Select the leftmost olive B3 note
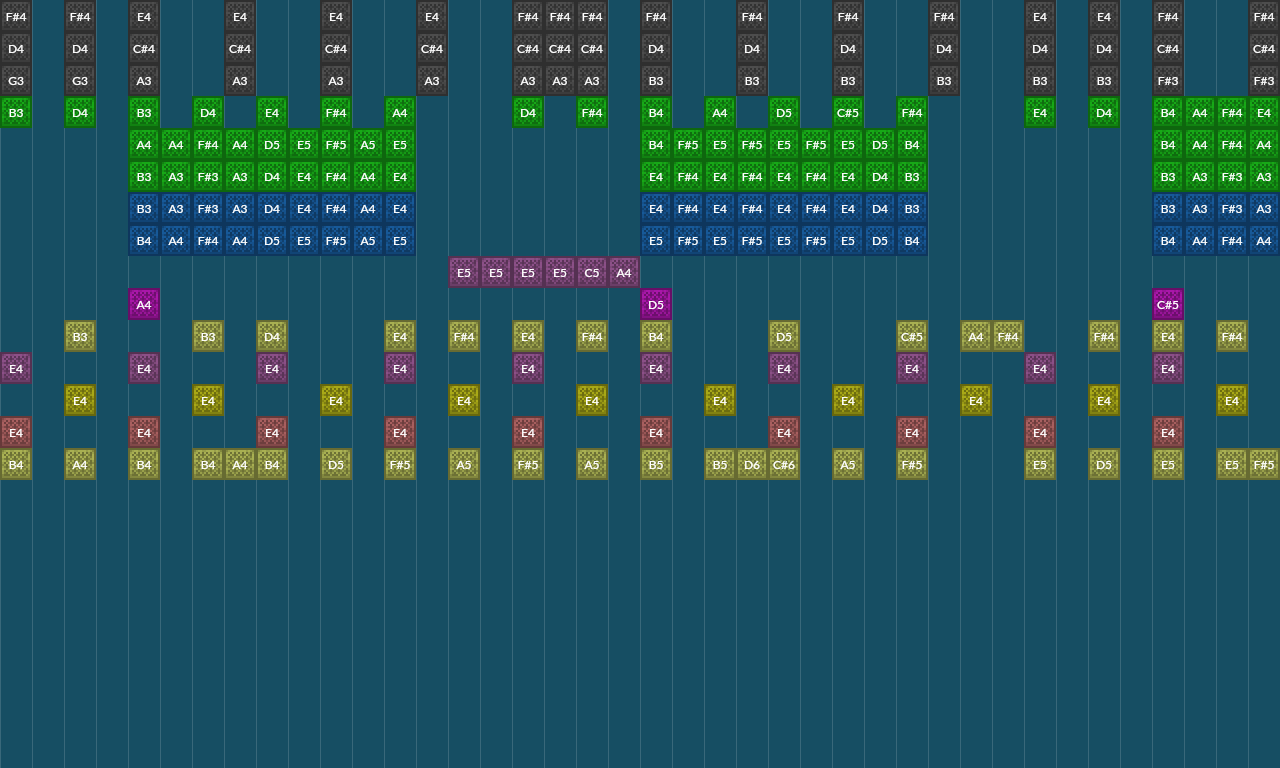This screenshot has height=768, width=1280. coord(80,336)
